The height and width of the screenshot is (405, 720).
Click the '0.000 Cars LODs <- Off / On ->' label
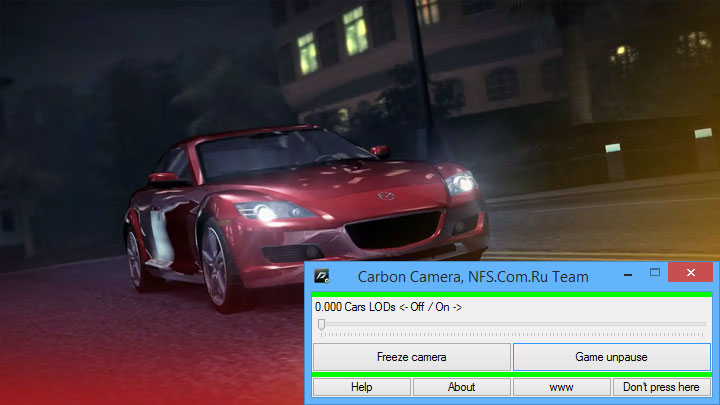[x=388, y=307]
